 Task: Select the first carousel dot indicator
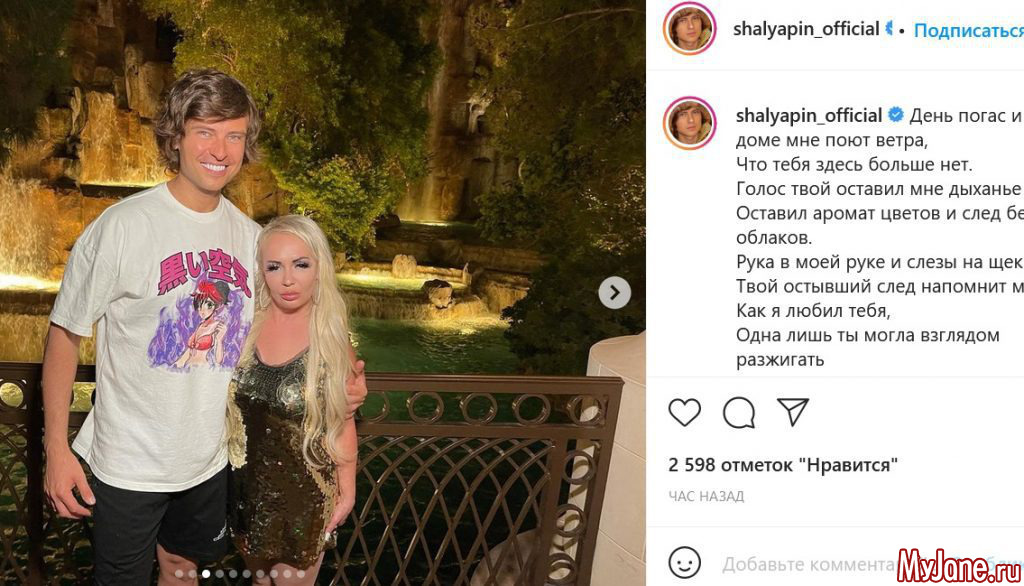click(x=179, y=574)
